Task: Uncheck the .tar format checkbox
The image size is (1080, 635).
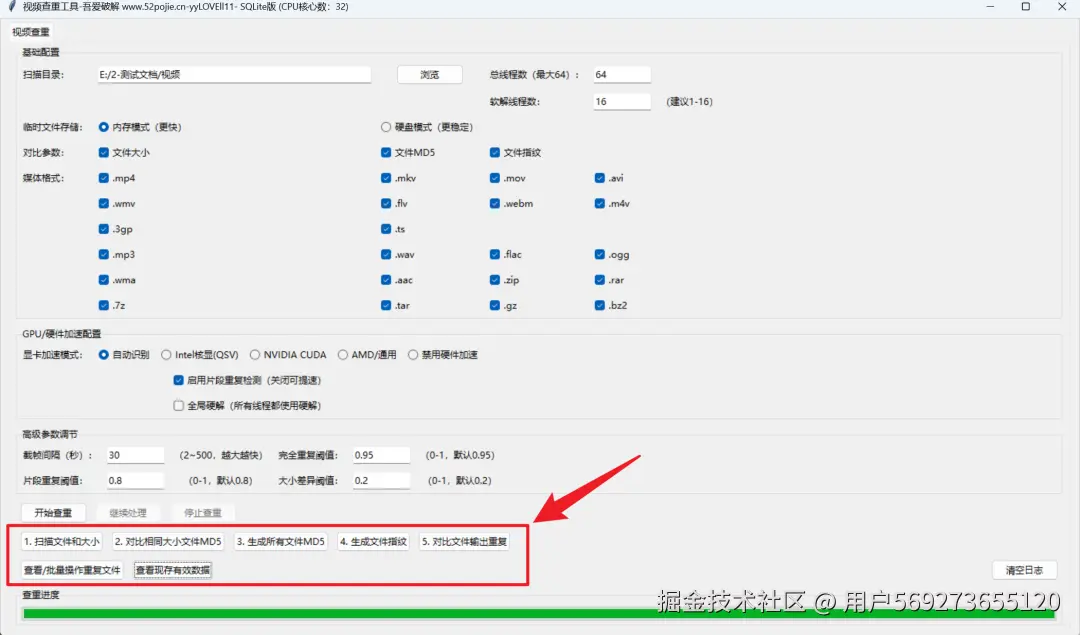Action: (386, 305)
